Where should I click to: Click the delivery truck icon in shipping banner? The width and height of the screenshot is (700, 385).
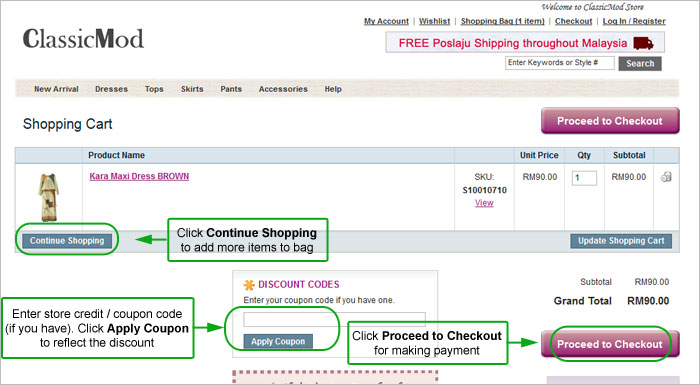(643, 43)
